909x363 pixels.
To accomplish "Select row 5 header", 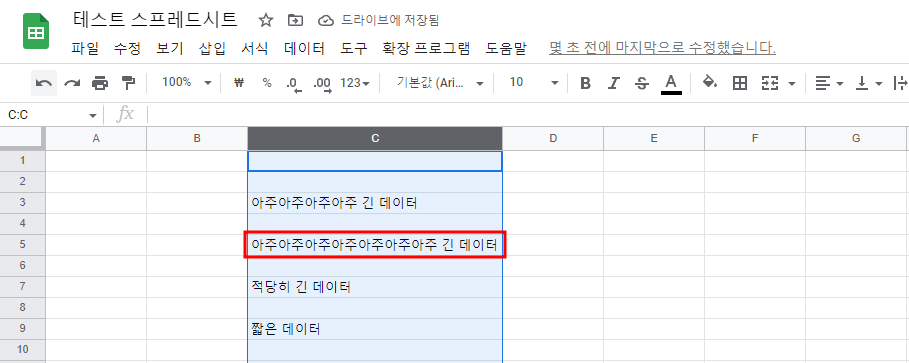I will pos(23,245).
